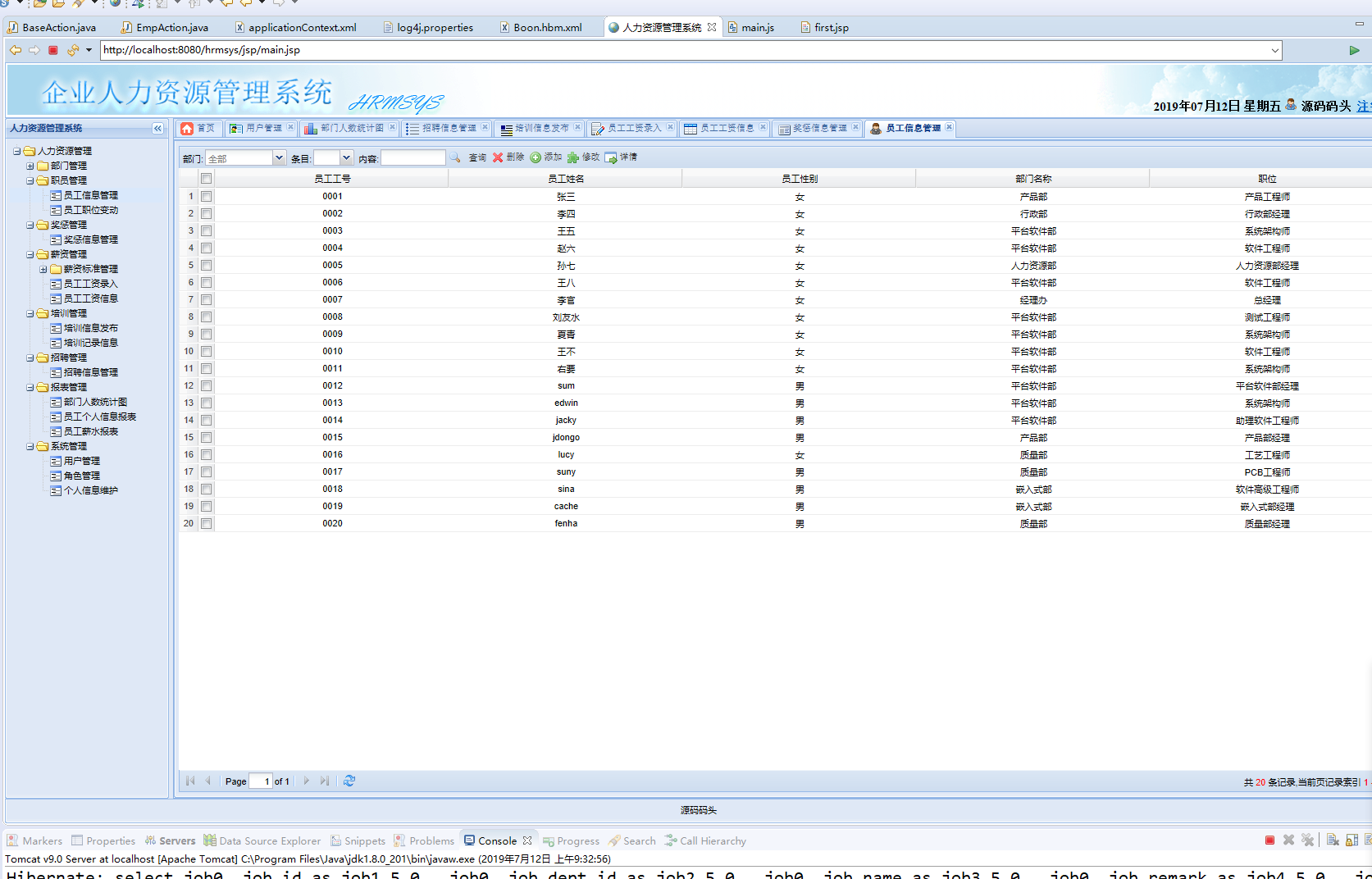
Task: Click the 内容 search text field
Action: 413,158
